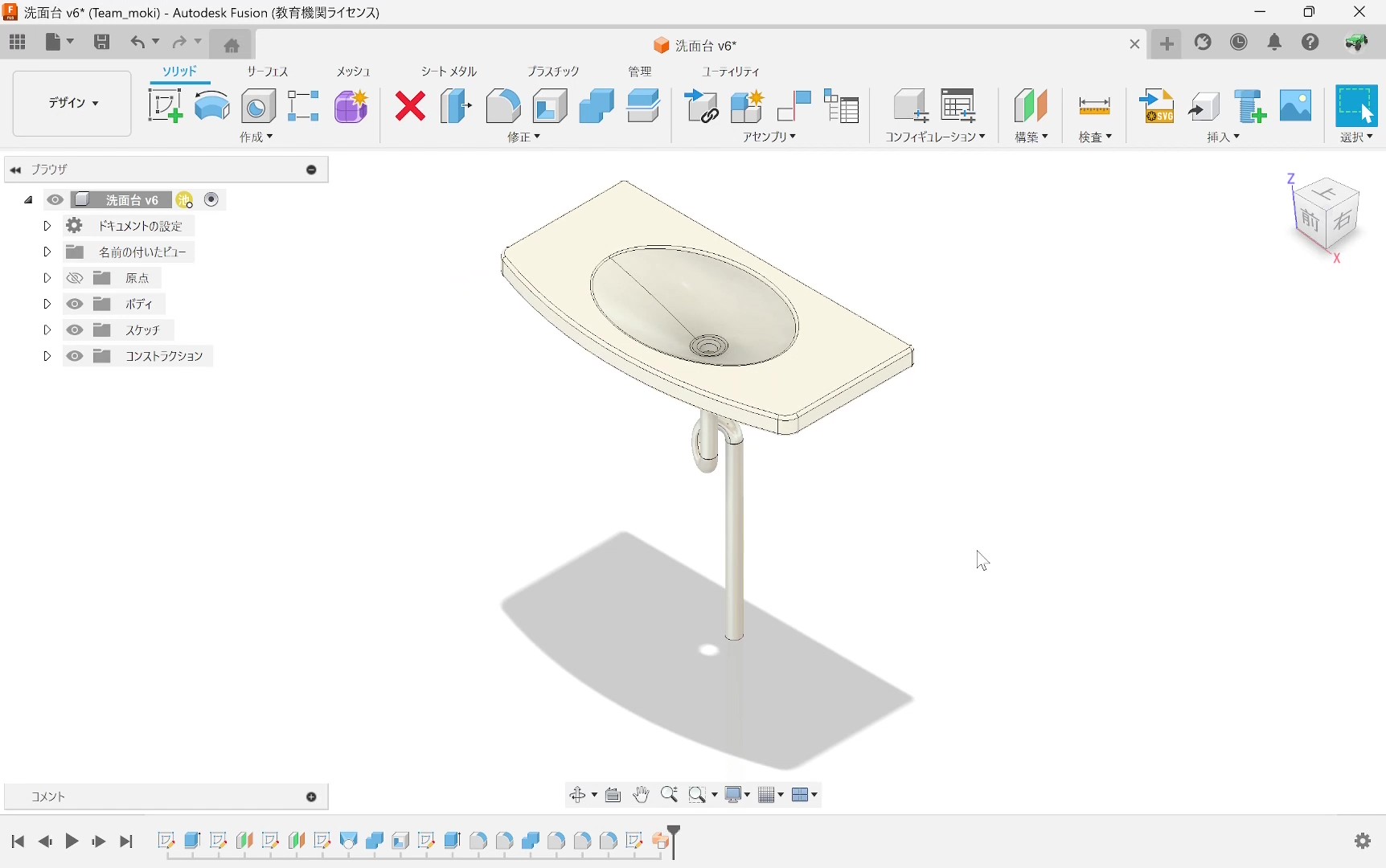Viewport: 1386px width, 868px height.
Task: Click the Insert SVG tool
Action: click(x=1158, y=106)
